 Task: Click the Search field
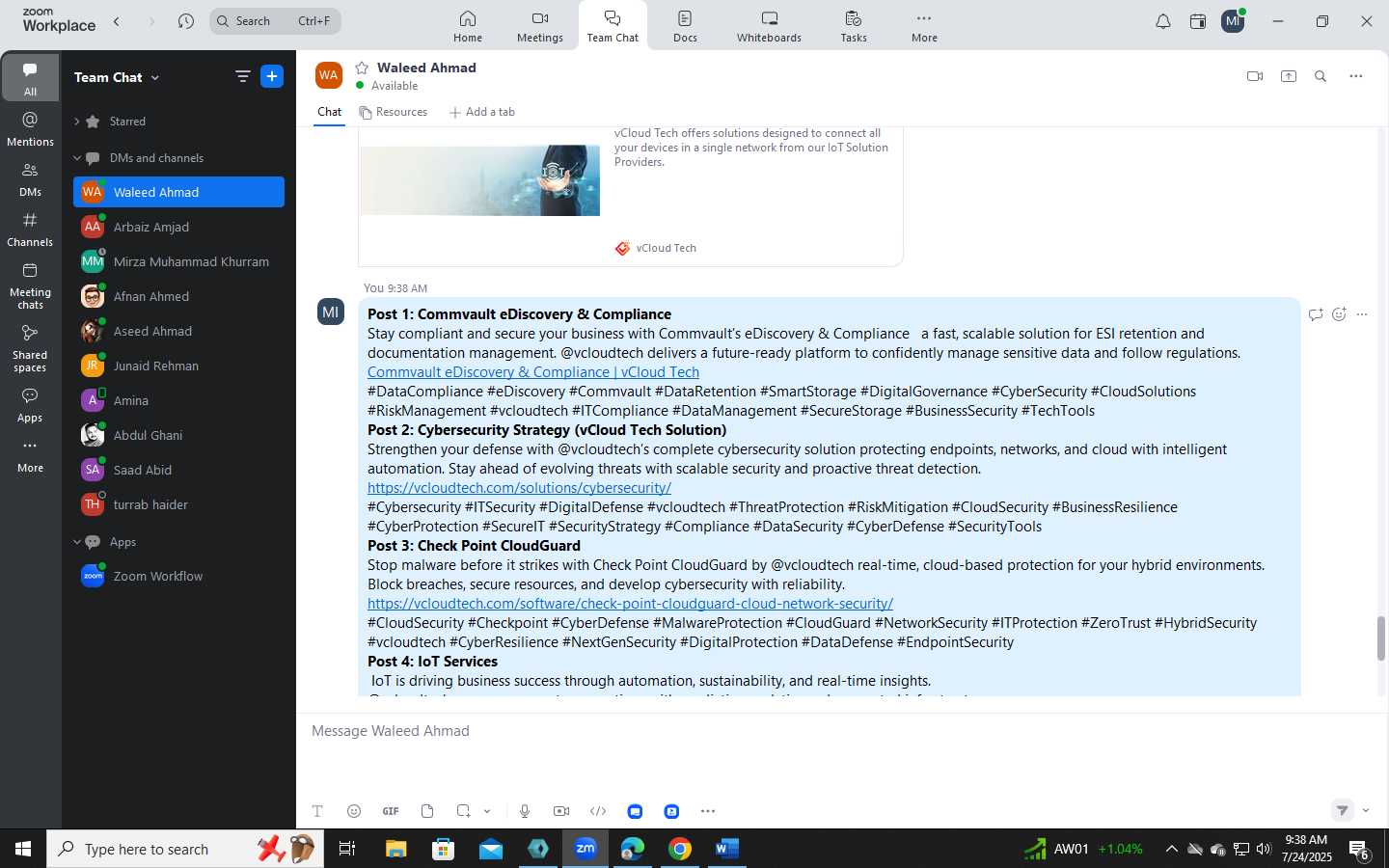click(x=275, y=21)
